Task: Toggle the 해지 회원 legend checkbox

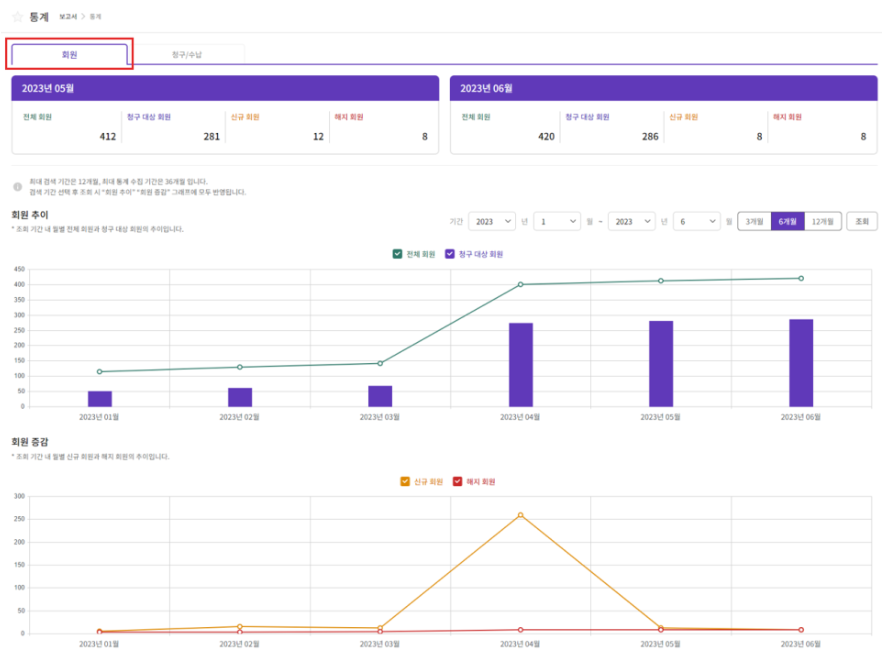Action: coord(457,481)
